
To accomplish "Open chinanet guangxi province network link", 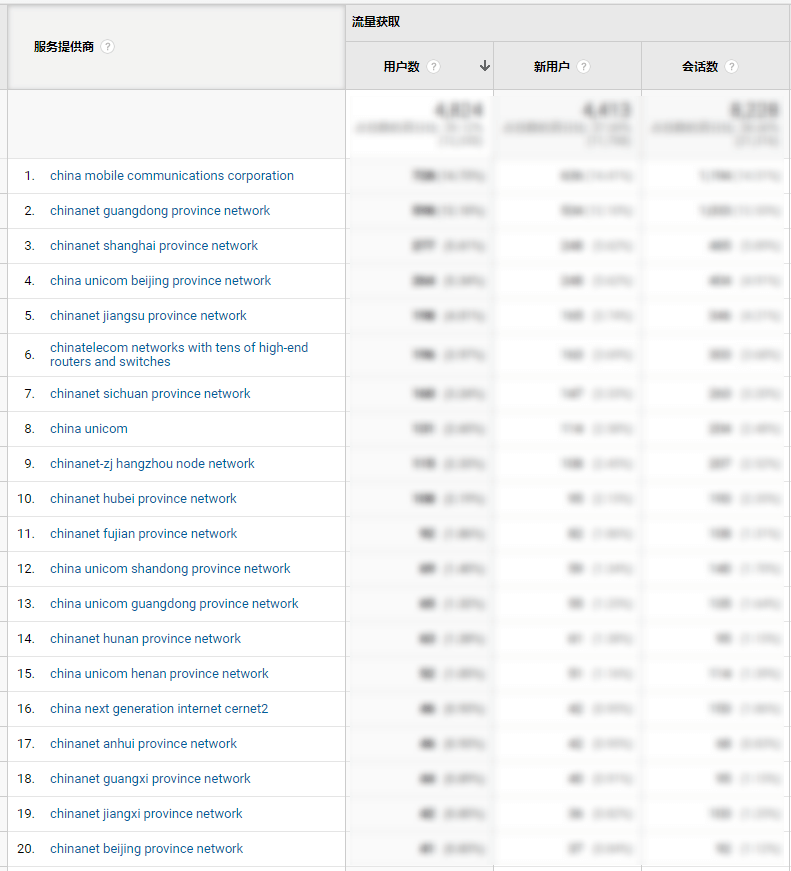I will point(150,778).
